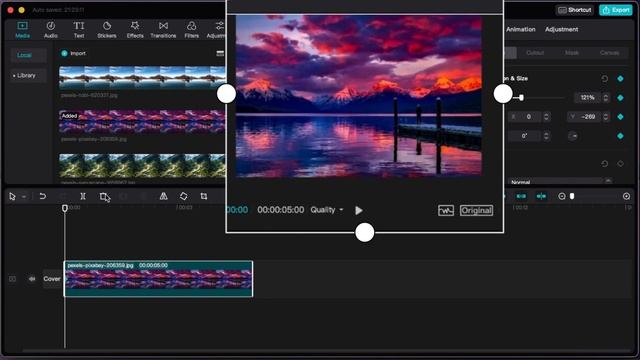
Task: Choose the Select pointer tool
Action: coord(12,196)
